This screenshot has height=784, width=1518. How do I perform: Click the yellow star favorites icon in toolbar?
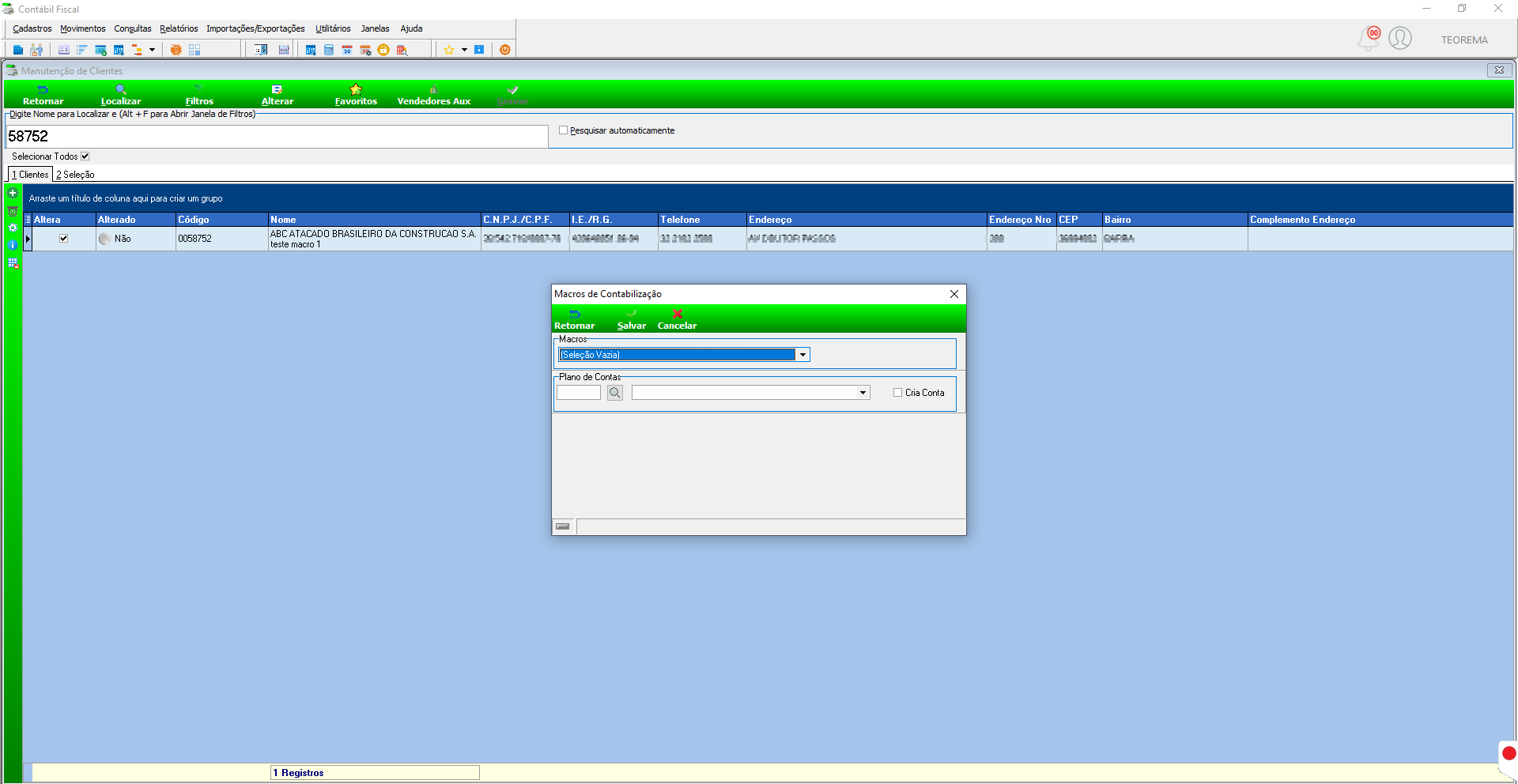point(449,50)
